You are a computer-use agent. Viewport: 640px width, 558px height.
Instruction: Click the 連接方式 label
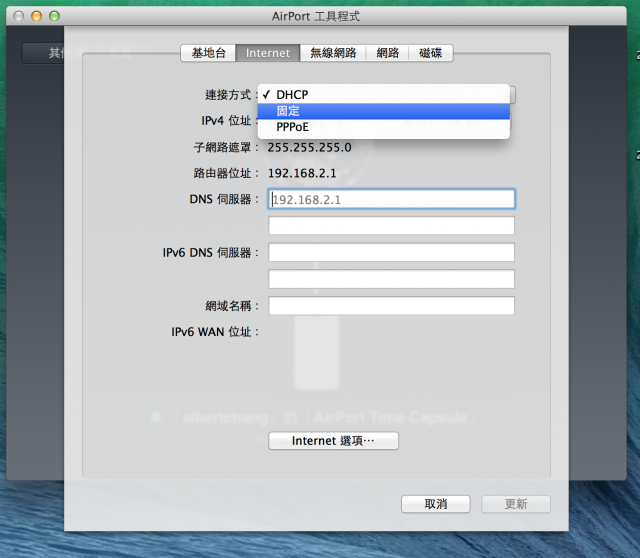coord(231,95)
